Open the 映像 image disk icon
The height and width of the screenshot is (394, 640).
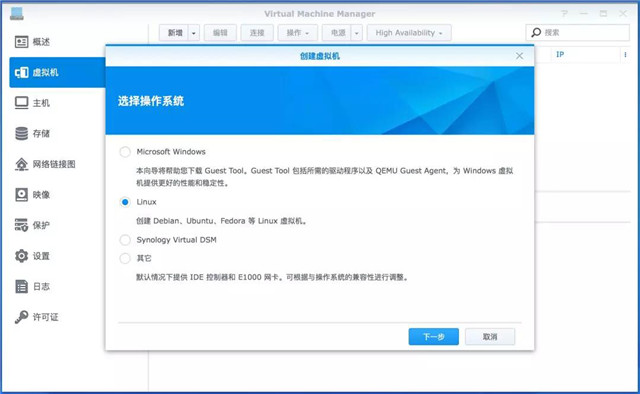coord(21,195)
